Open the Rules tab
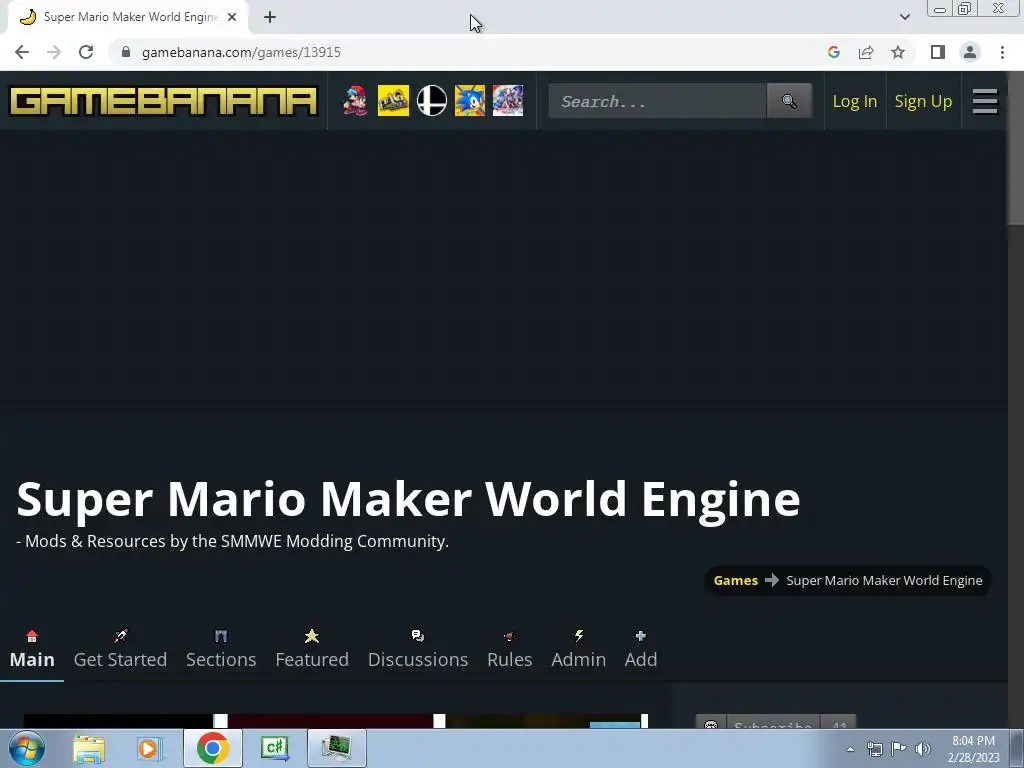Image resolution: width=1024 pixels, height=768 pixels. click(x=509, y=650)
